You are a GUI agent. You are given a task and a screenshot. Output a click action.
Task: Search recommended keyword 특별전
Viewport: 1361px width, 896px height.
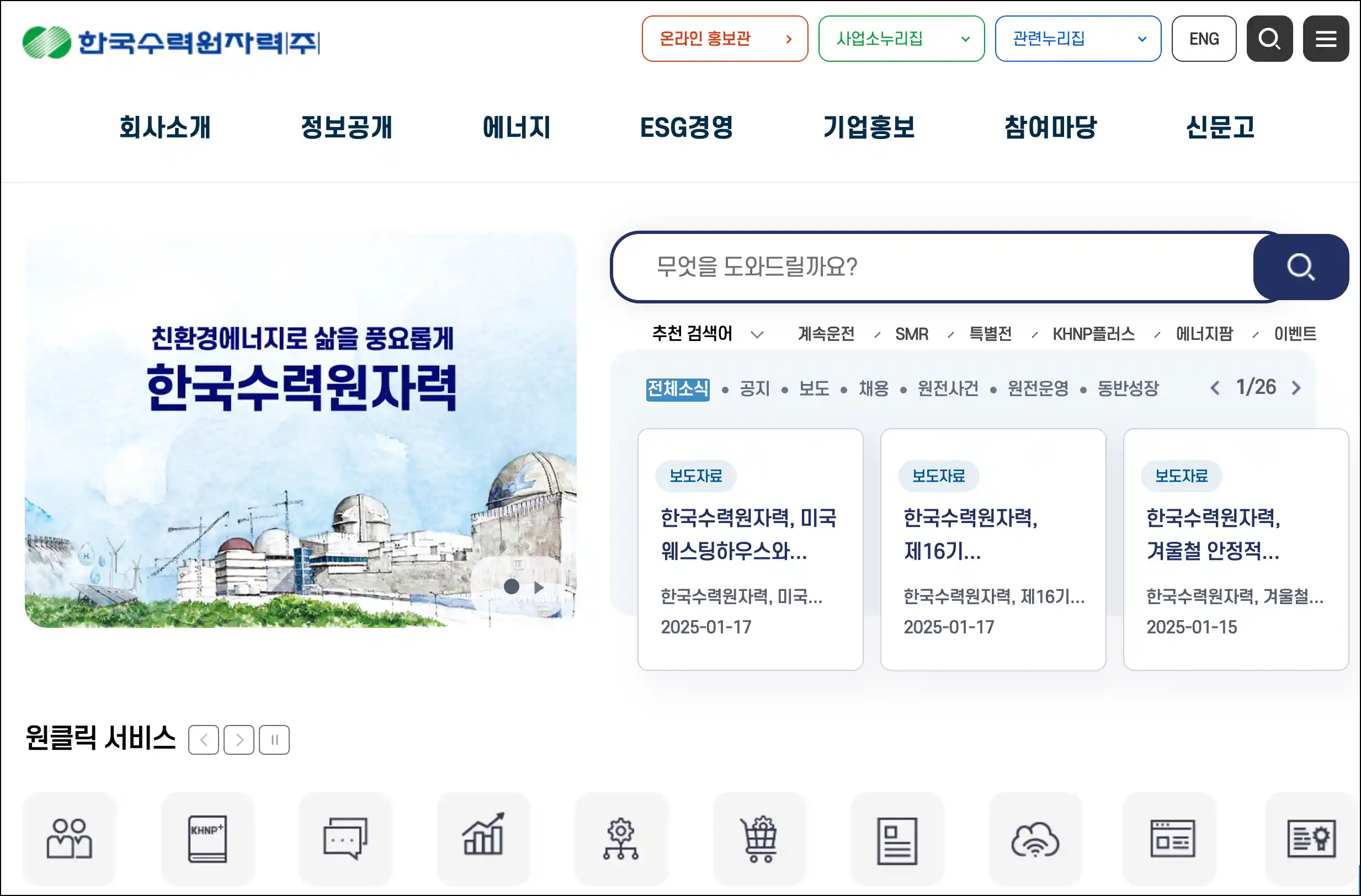991,334
